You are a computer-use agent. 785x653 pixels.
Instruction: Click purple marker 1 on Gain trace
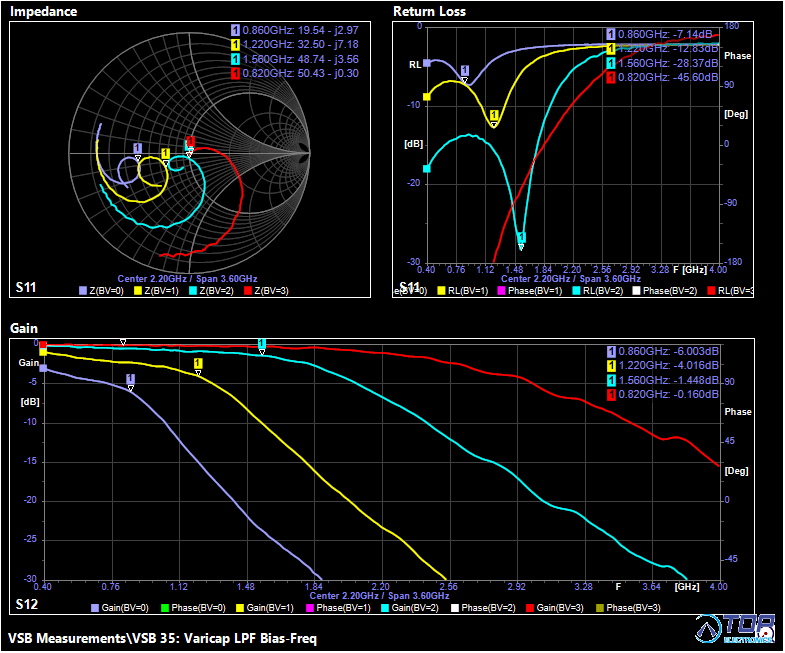130,379
